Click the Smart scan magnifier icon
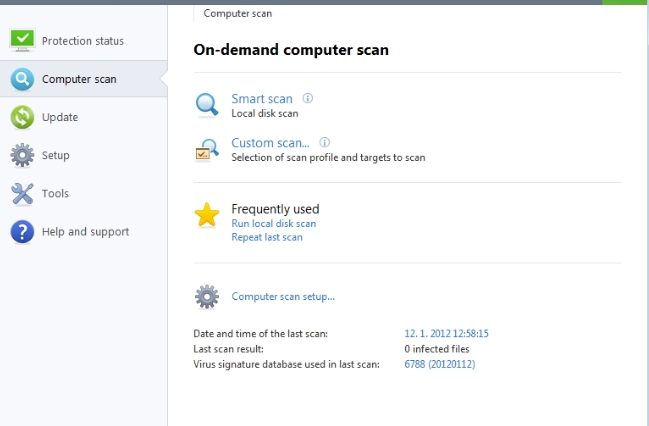Image resolution: width=649 pixels, height=426 pixels. pos(207,105)
